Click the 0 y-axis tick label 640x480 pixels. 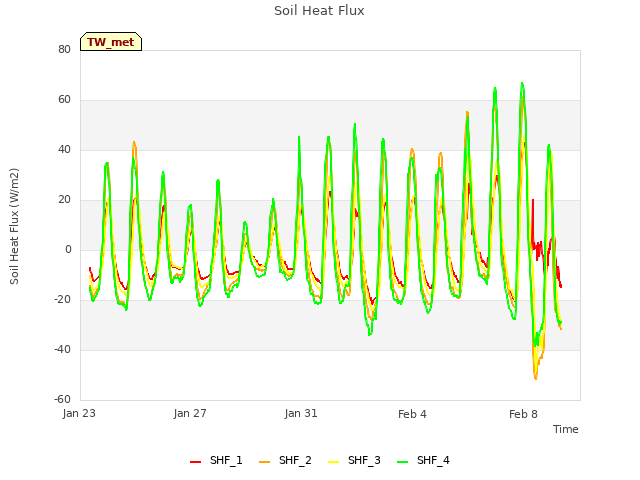pyautogui.click(x=68, y=249)
